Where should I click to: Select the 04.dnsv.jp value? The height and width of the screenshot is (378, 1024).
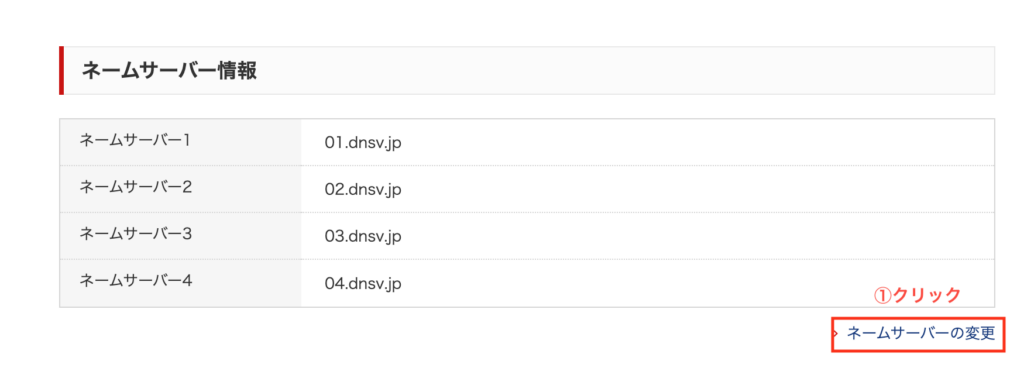362,283
